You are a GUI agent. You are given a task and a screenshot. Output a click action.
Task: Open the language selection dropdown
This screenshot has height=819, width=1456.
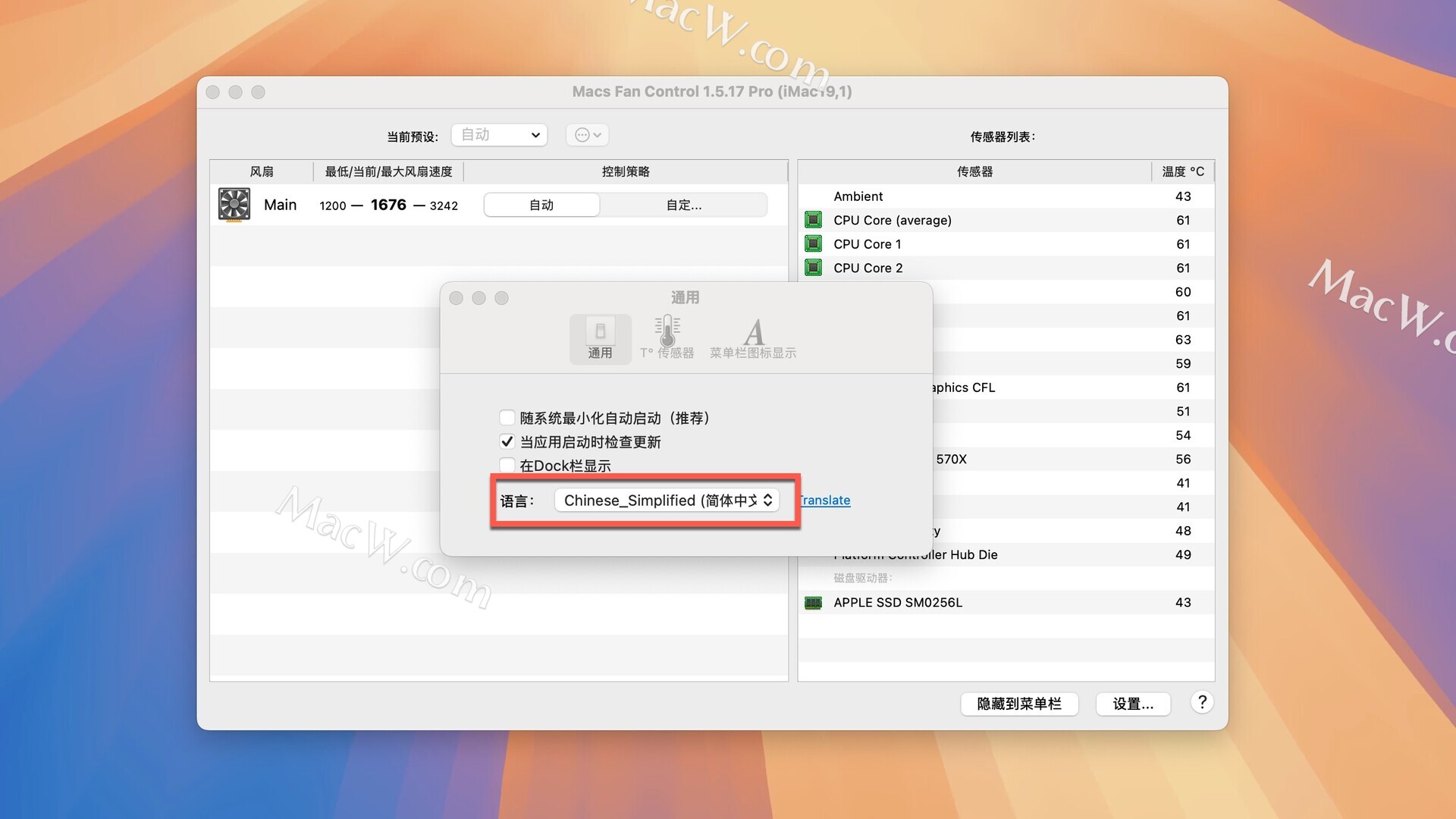point(667,500)
